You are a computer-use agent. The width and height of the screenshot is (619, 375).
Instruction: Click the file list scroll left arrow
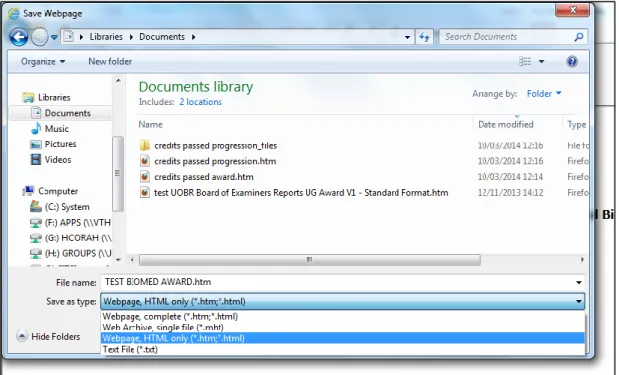tap(132, 260)
